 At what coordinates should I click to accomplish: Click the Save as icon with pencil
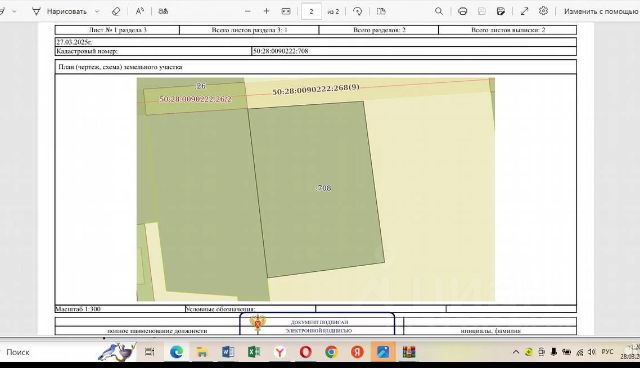coord(501,11)
